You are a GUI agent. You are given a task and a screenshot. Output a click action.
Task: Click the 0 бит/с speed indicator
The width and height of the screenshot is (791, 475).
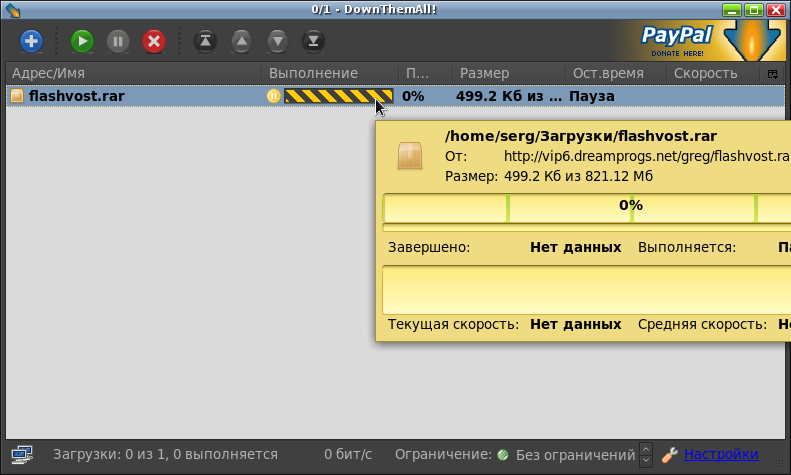click(348, 454)
